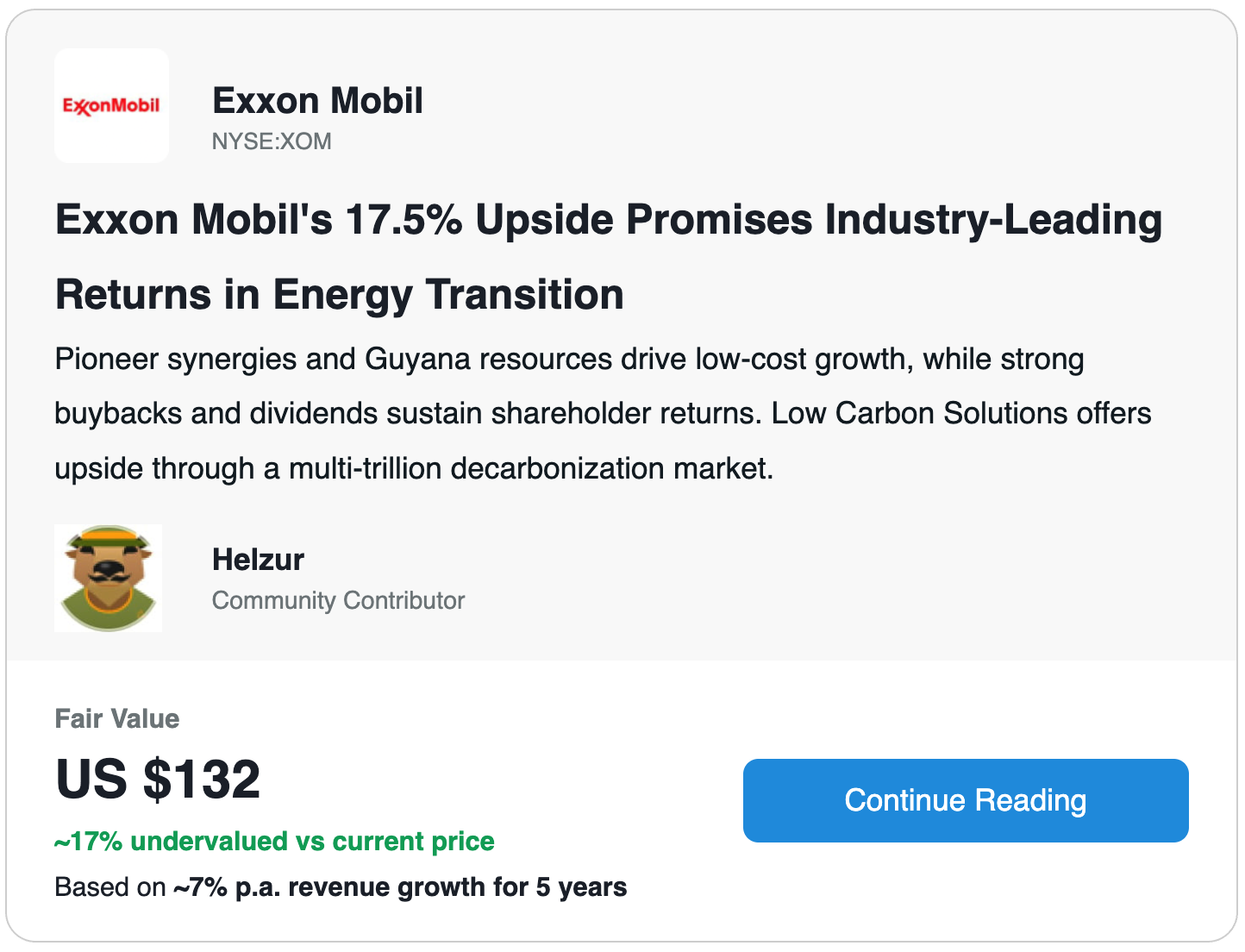Image resolution: width=1245 pixels, height=952 pixels.
Task: Click "Low Carbon Solutions" in the summary
Action: click(907, 414)
